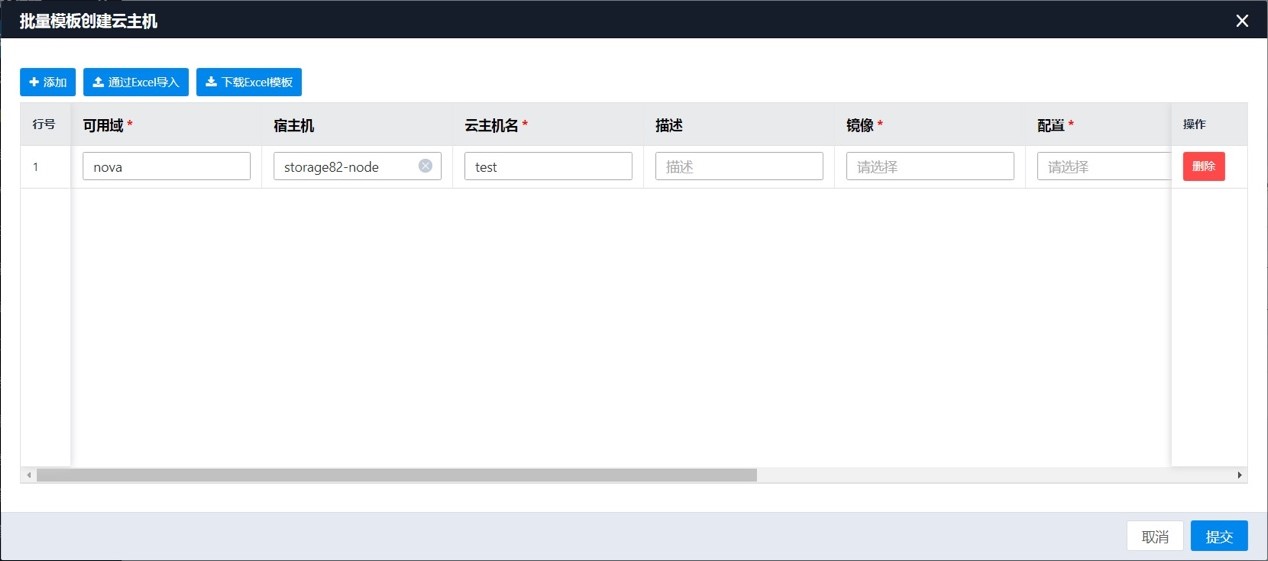Click the 宿主机 column header
The height and width of the screenshot is (561, 1268).
click(x=357, y=125)
